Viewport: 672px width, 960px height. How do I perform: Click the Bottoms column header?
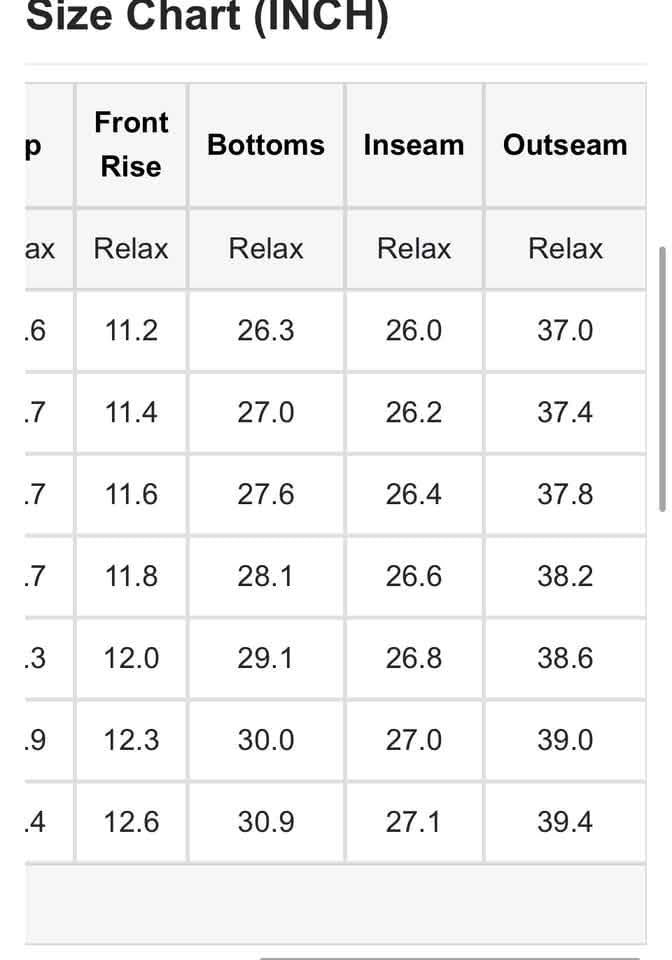266,145
